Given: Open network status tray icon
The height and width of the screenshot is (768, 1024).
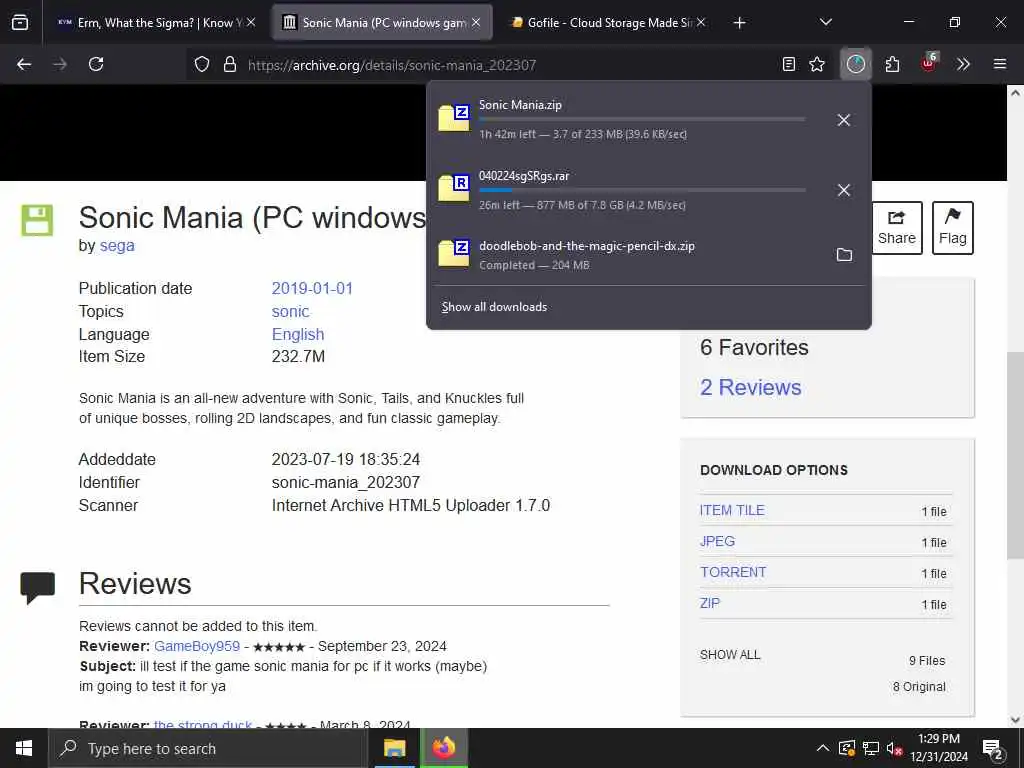Looking at the screenshot, I should [871, 748].
